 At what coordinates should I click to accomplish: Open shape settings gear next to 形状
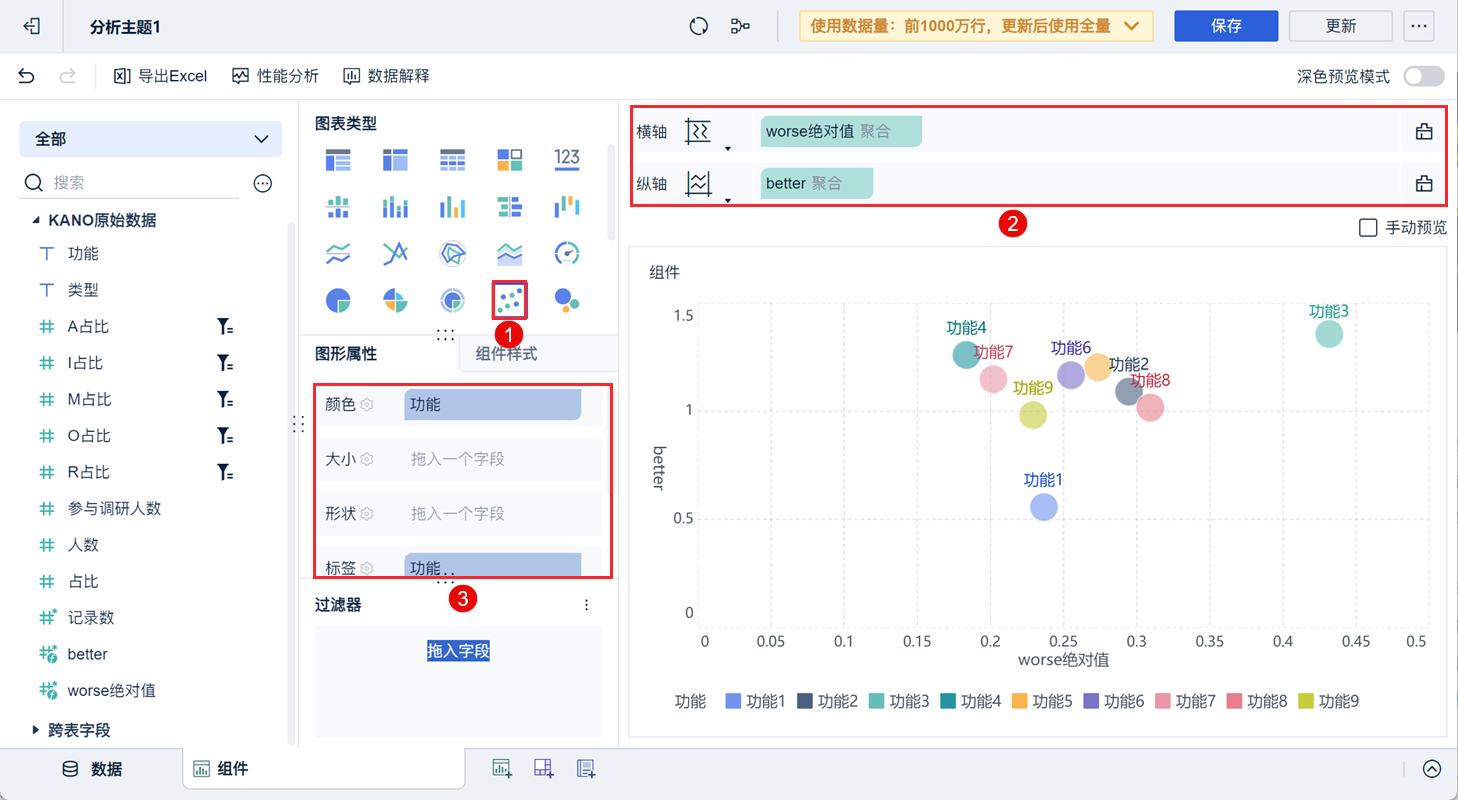tap(367, 513)
